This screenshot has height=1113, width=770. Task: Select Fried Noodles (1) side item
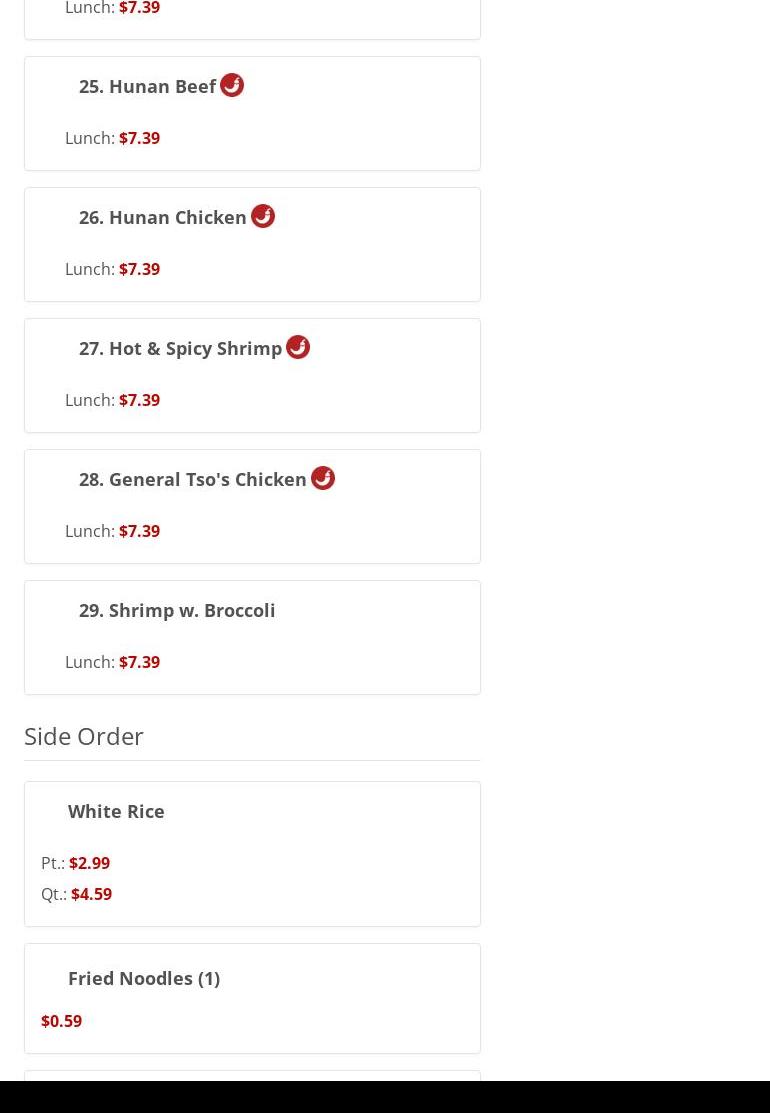tap(144, 978)
